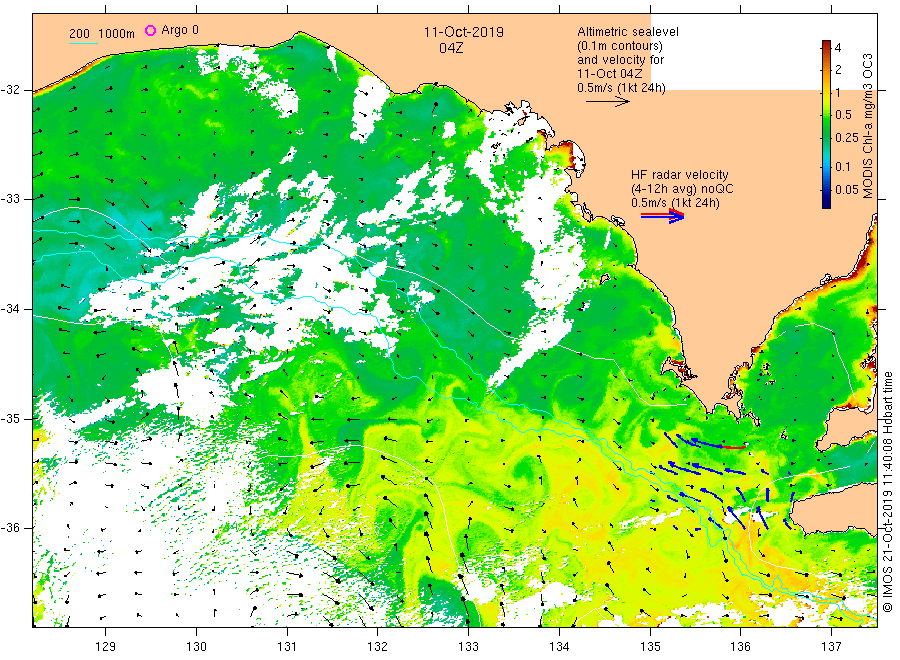Click the latitude label -34

pyautogui.click(x=10, y=309)
